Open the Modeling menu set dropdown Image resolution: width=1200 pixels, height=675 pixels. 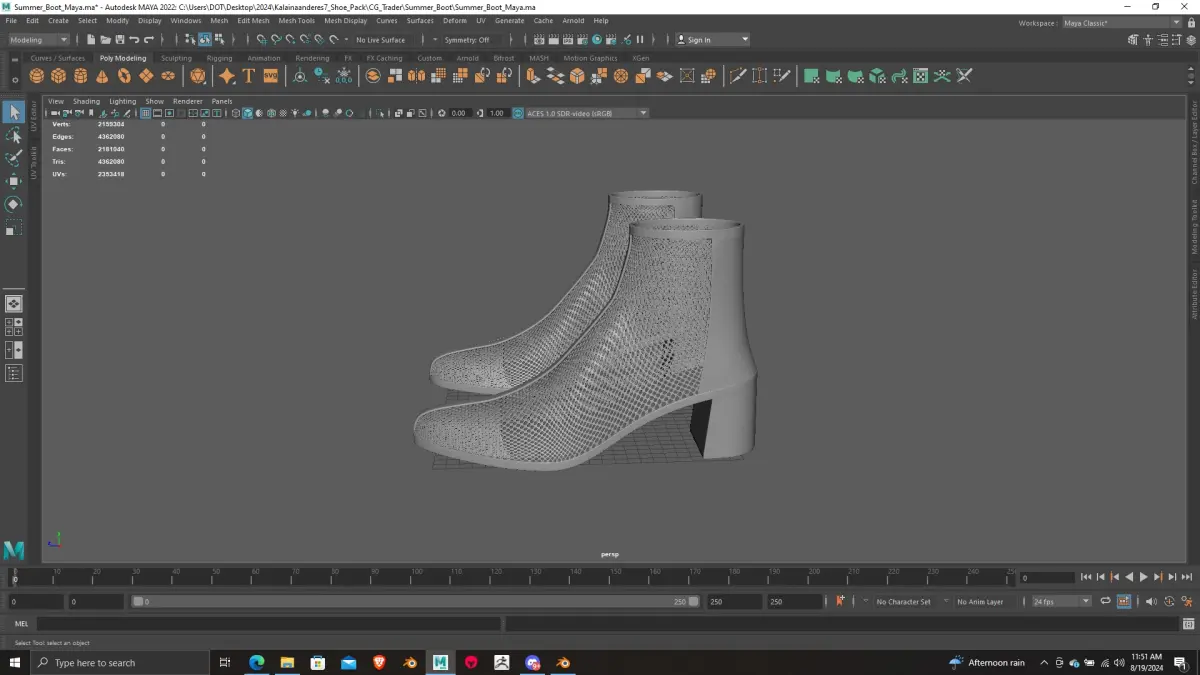click(39, 40)
